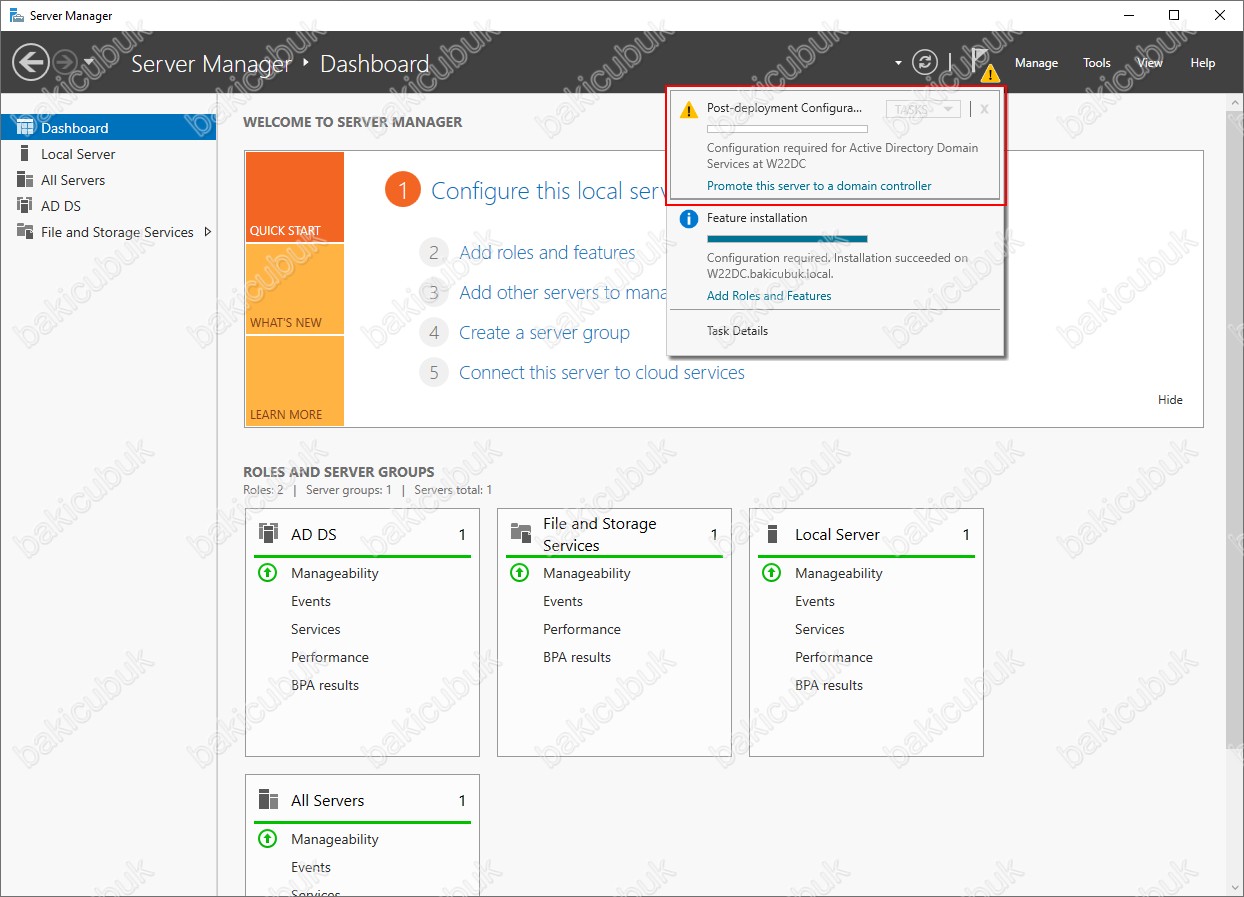Viewport: 1244px width, 897px height.
Task: Click the Refresh dashboard icon
Action: click(926, 63)
